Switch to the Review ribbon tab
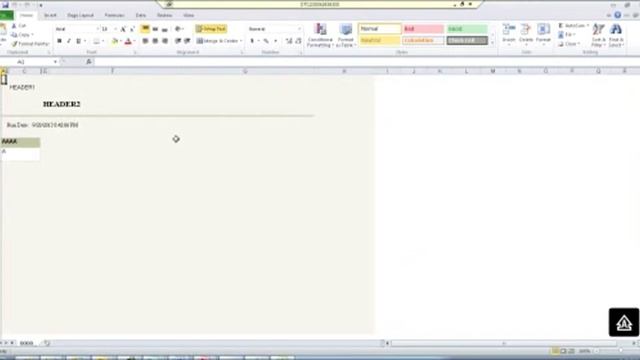The image size is (640, 360). (164, 16)
